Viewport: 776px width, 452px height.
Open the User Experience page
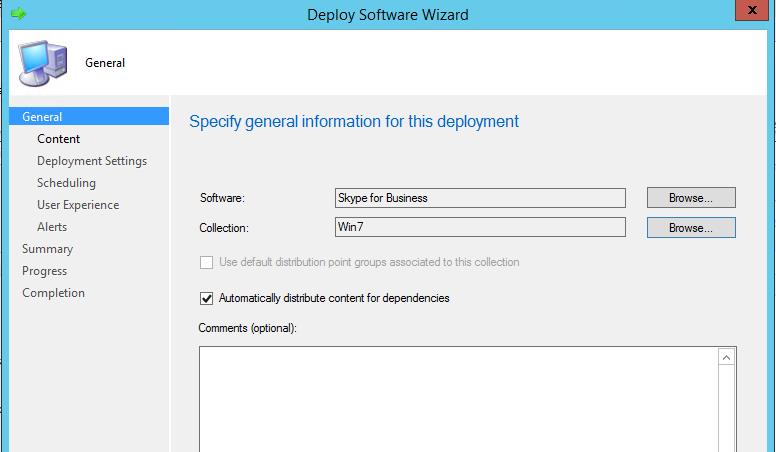point(77,205)
